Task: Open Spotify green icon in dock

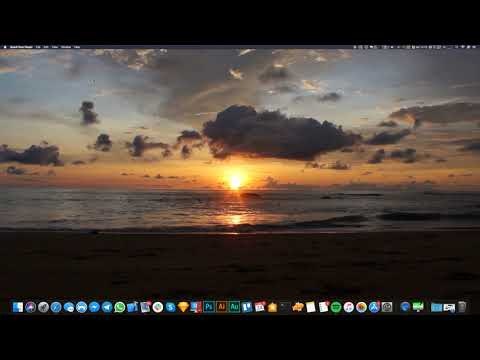Action: [336, 307]
